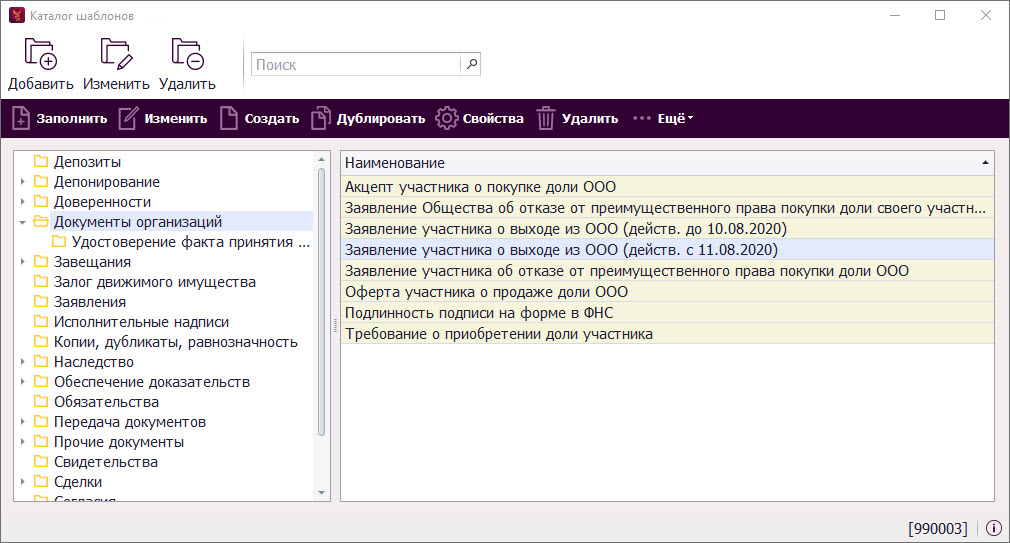Image resolution: width=1010 pixels, height=543 pixels.
Task: Expand the Депонирование tree node
Action: [23, 182]
